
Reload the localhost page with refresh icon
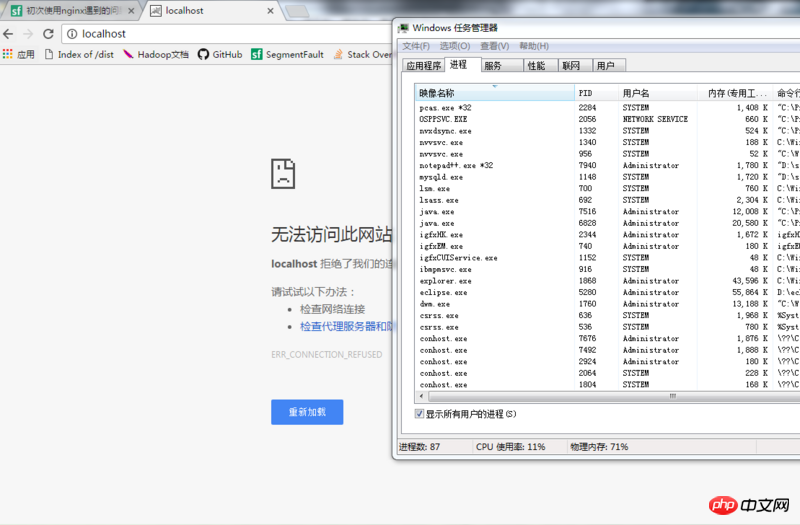pyautogui.click(x=48, y=34)
